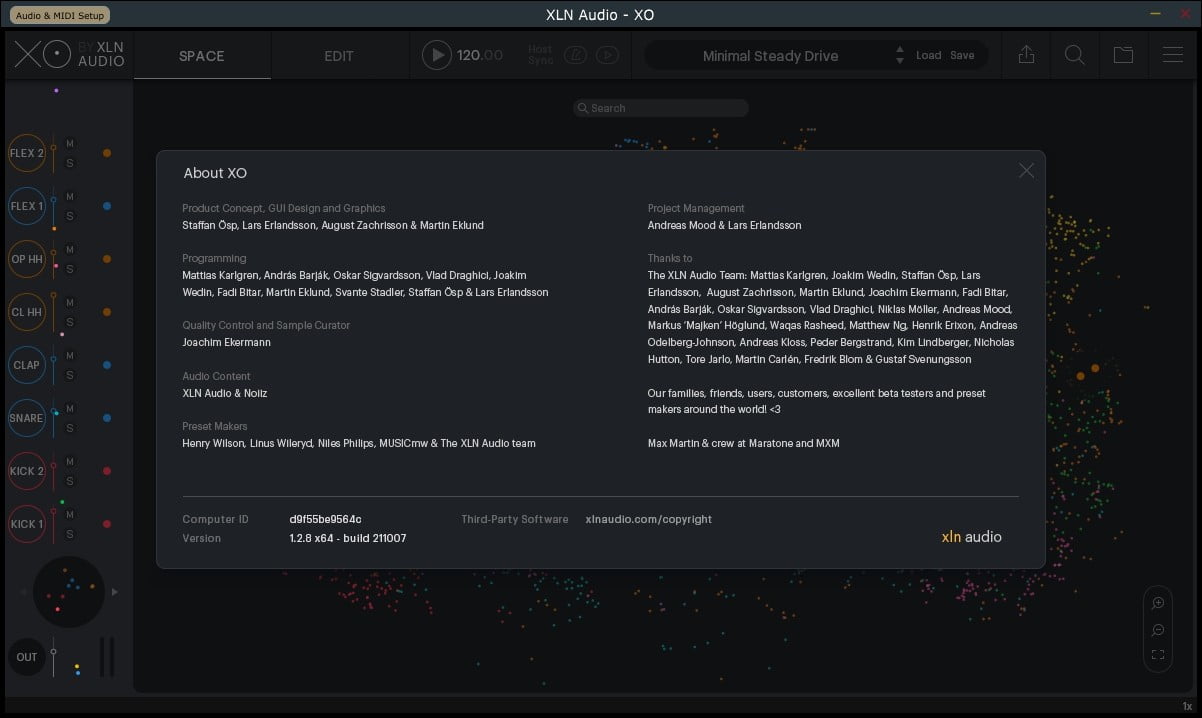
Task: Start playback with the play button
Action: coord(437,55)
